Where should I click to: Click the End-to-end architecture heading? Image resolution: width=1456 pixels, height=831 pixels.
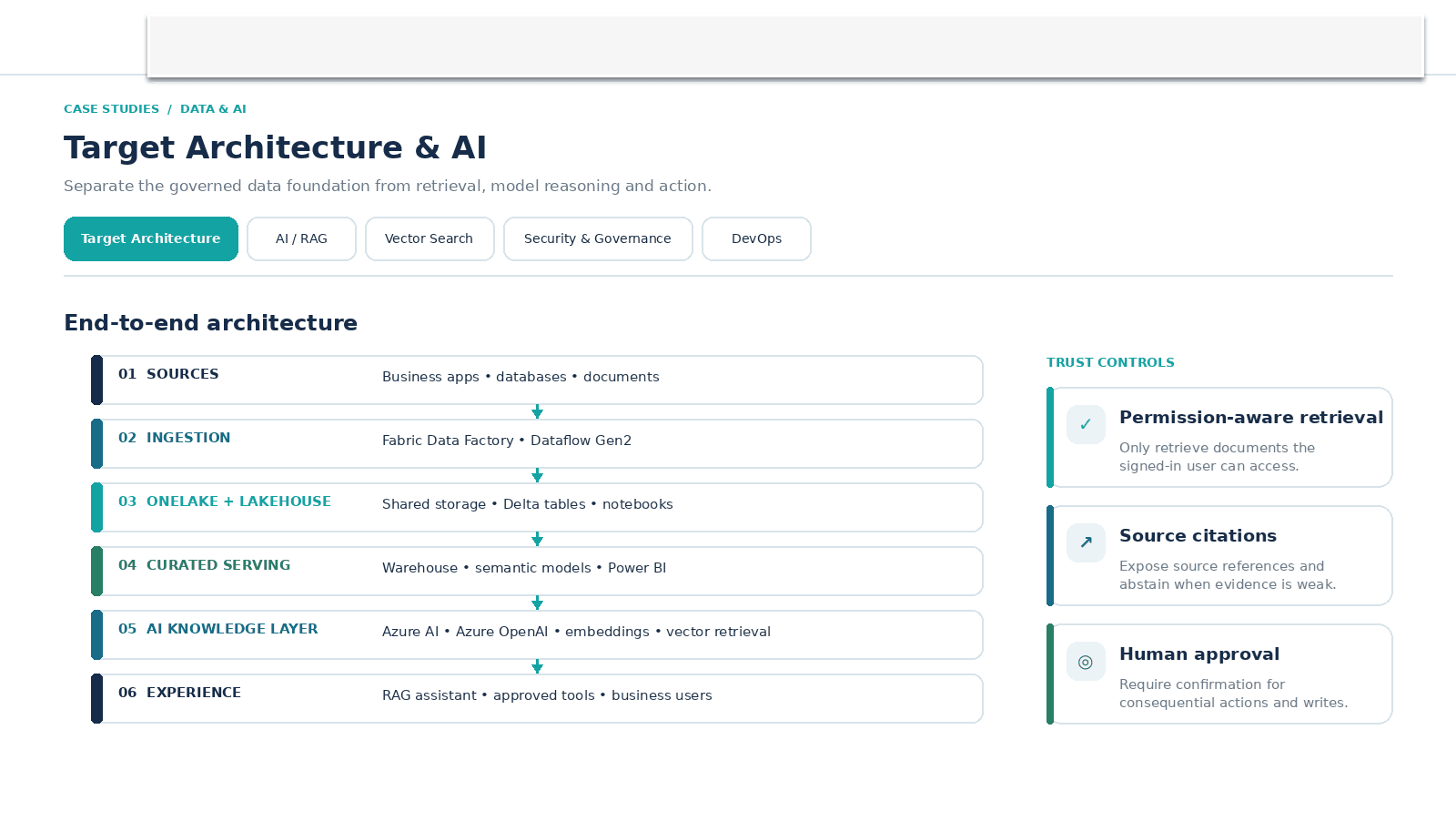210,323
